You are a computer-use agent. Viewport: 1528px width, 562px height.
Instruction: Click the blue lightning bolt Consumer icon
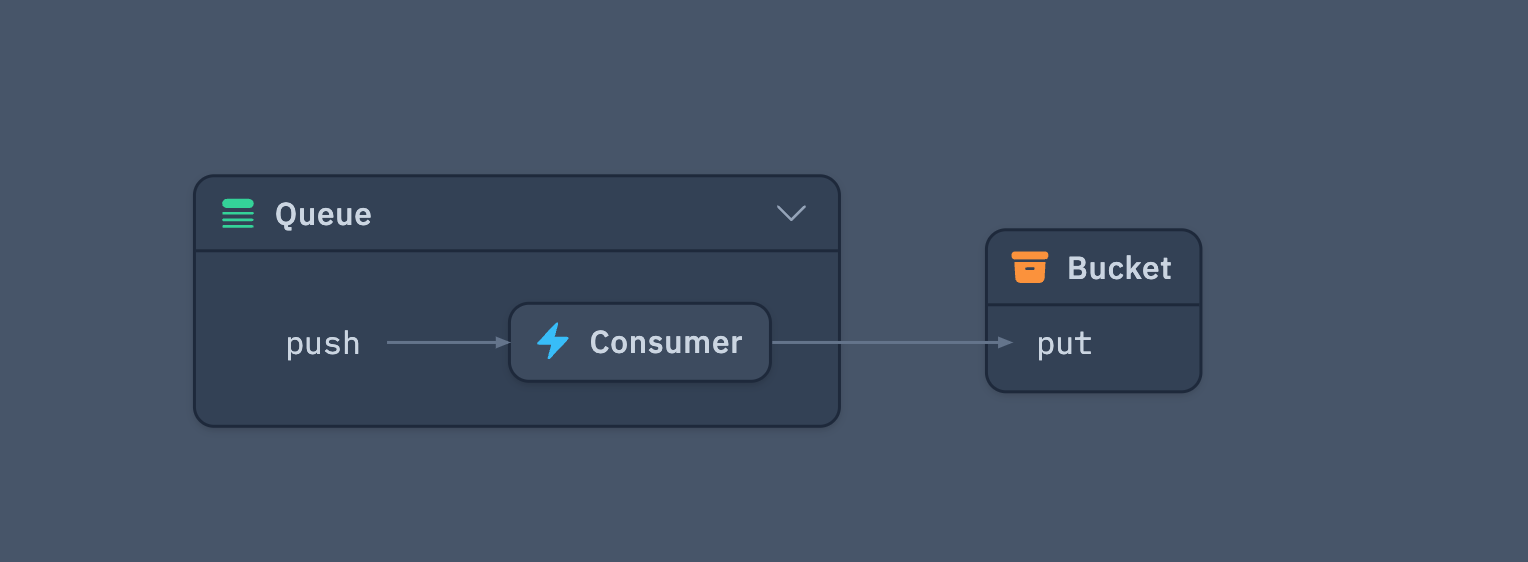(x=553, y=342)
